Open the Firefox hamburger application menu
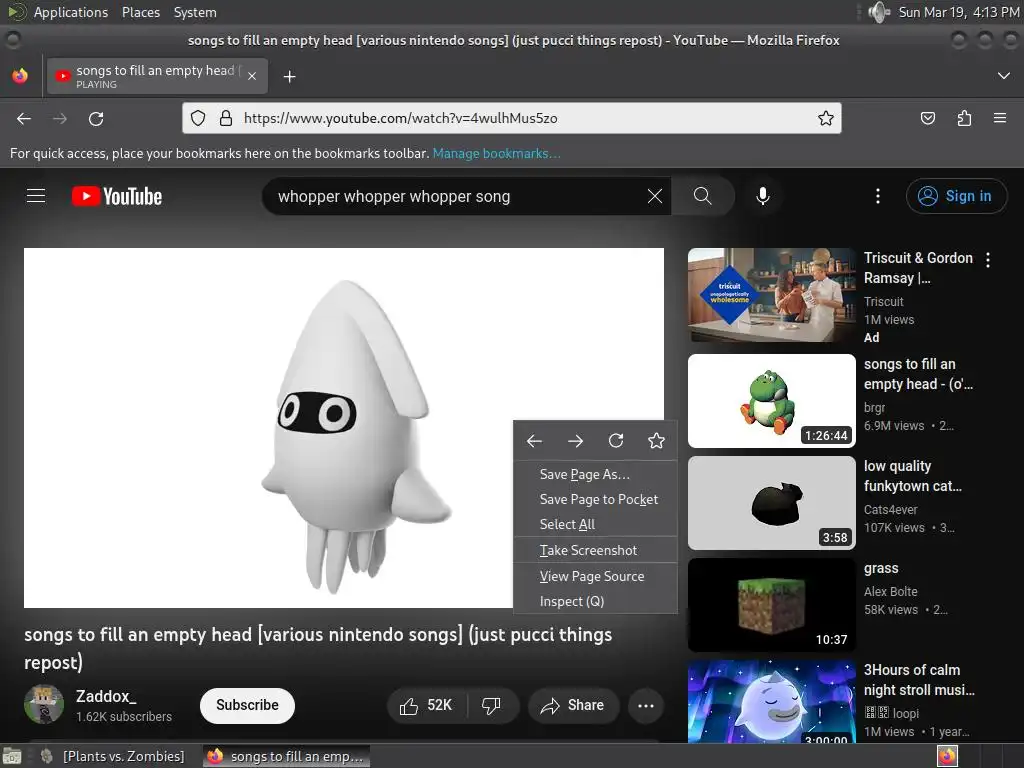The height and width of the screenshot is (768, 1024). [x=1000, y=118]
